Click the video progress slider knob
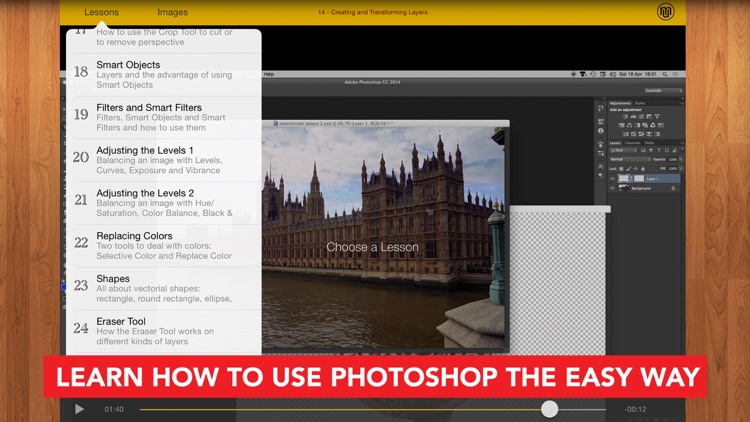 coord(550,409)
